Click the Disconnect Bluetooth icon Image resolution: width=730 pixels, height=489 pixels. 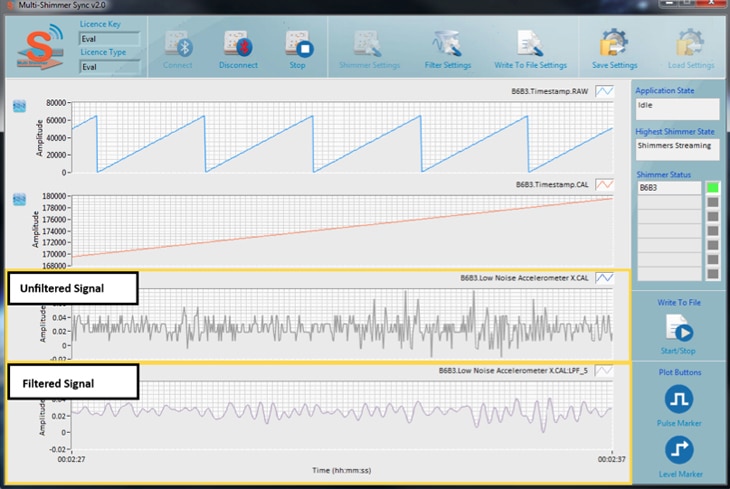click(x=238, y=44)
